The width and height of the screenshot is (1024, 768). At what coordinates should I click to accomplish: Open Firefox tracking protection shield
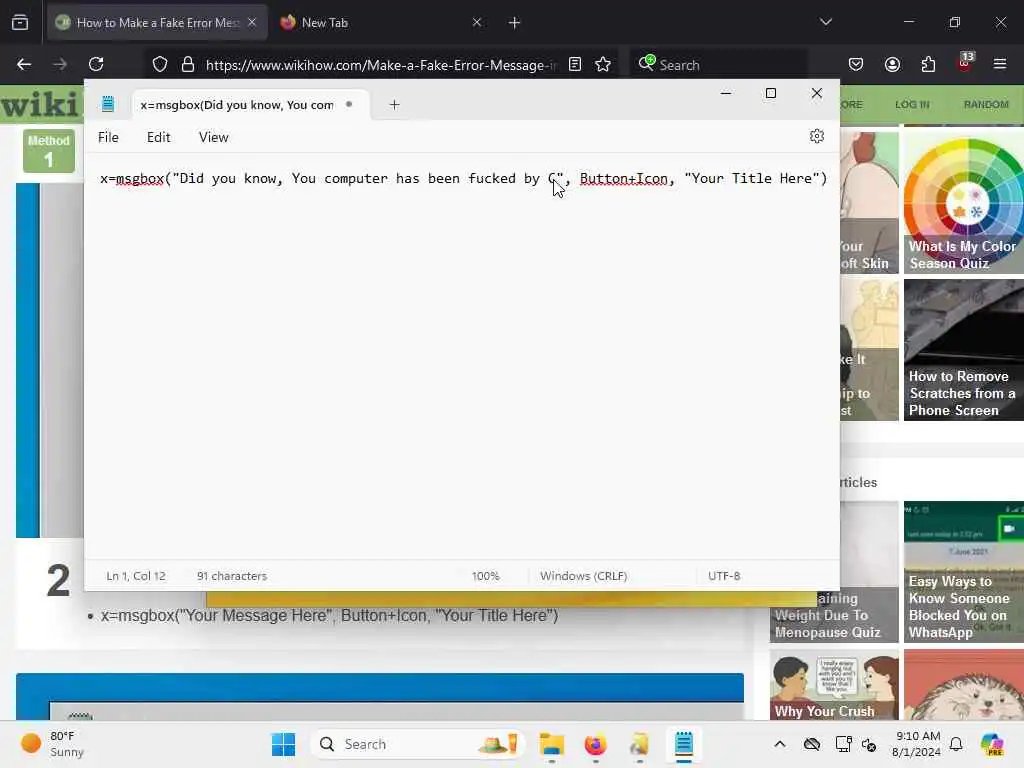(160, 64)
